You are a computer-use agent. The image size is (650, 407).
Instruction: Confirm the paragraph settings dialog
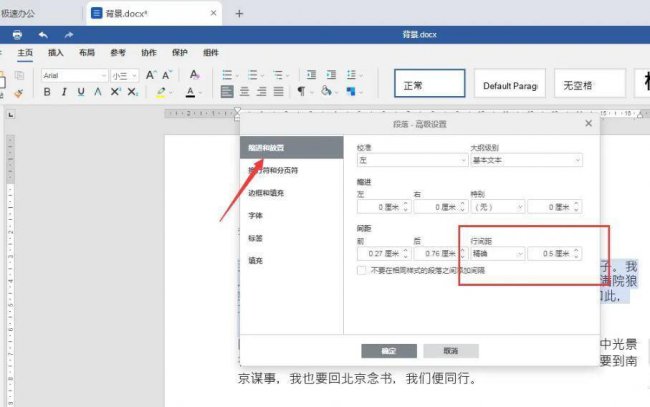pos(389,351)
